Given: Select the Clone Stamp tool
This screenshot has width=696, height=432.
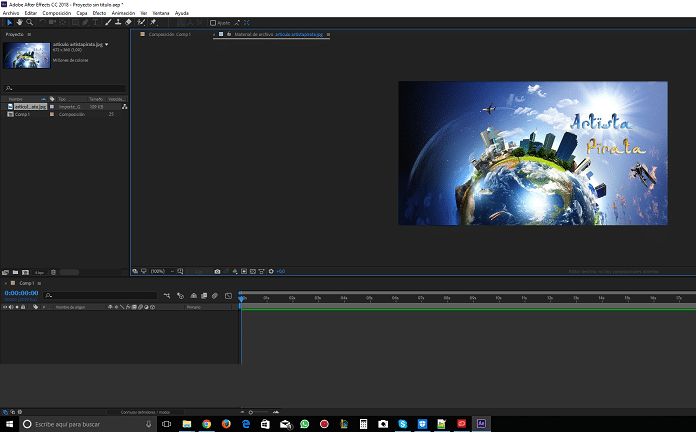Looking at the screenshot, I should tap(118, 22).
